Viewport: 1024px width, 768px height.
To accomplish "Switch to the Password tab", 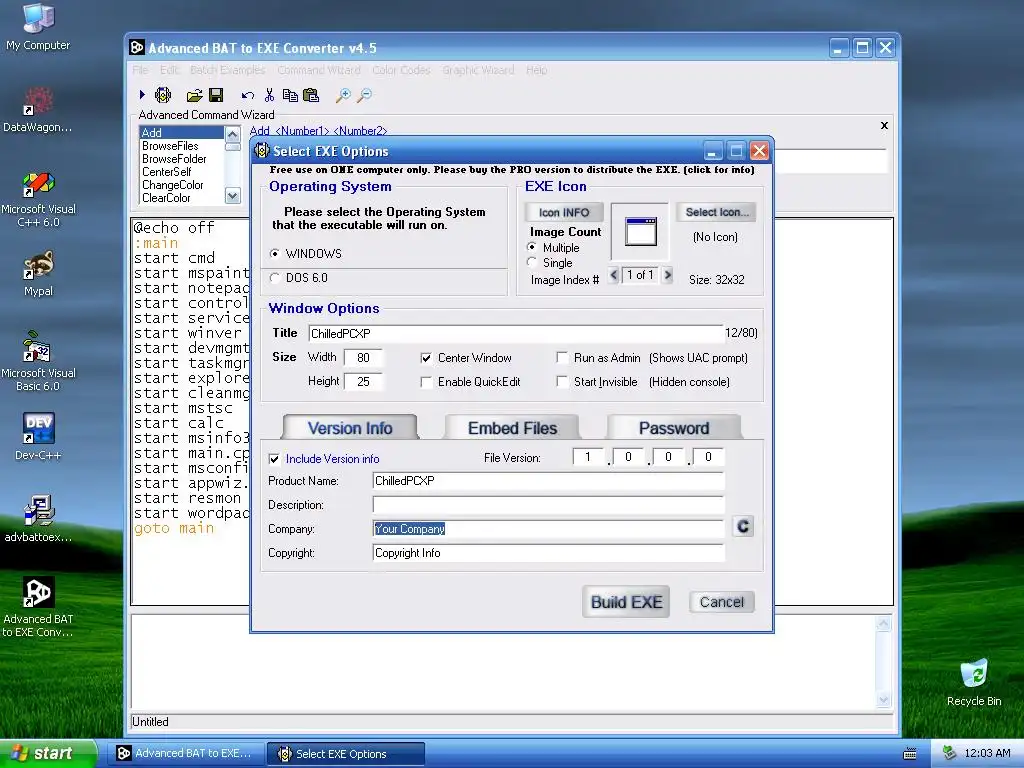I will [674, 428].
